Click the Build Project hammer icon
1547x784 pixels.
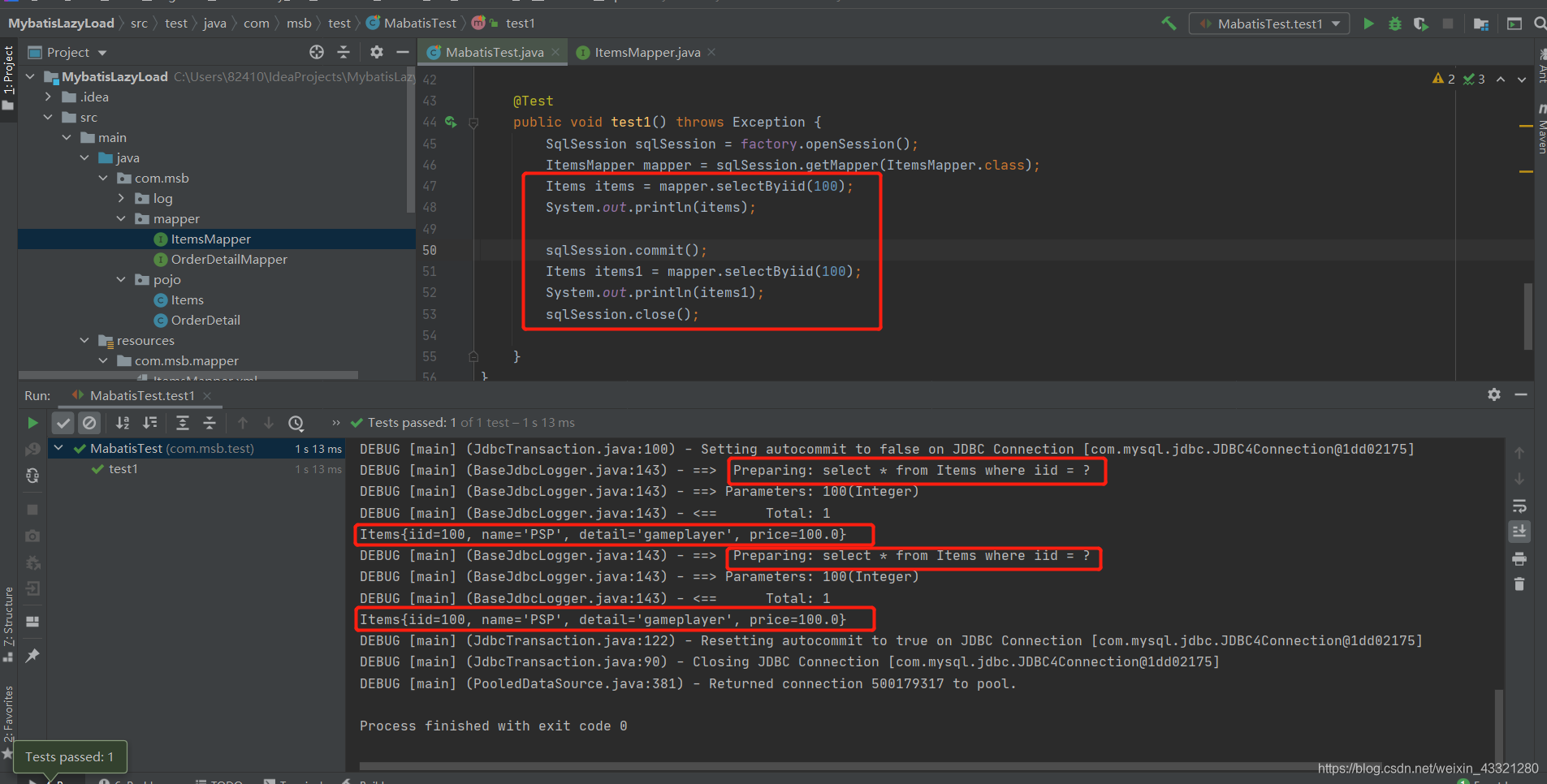click(1169, 24)
